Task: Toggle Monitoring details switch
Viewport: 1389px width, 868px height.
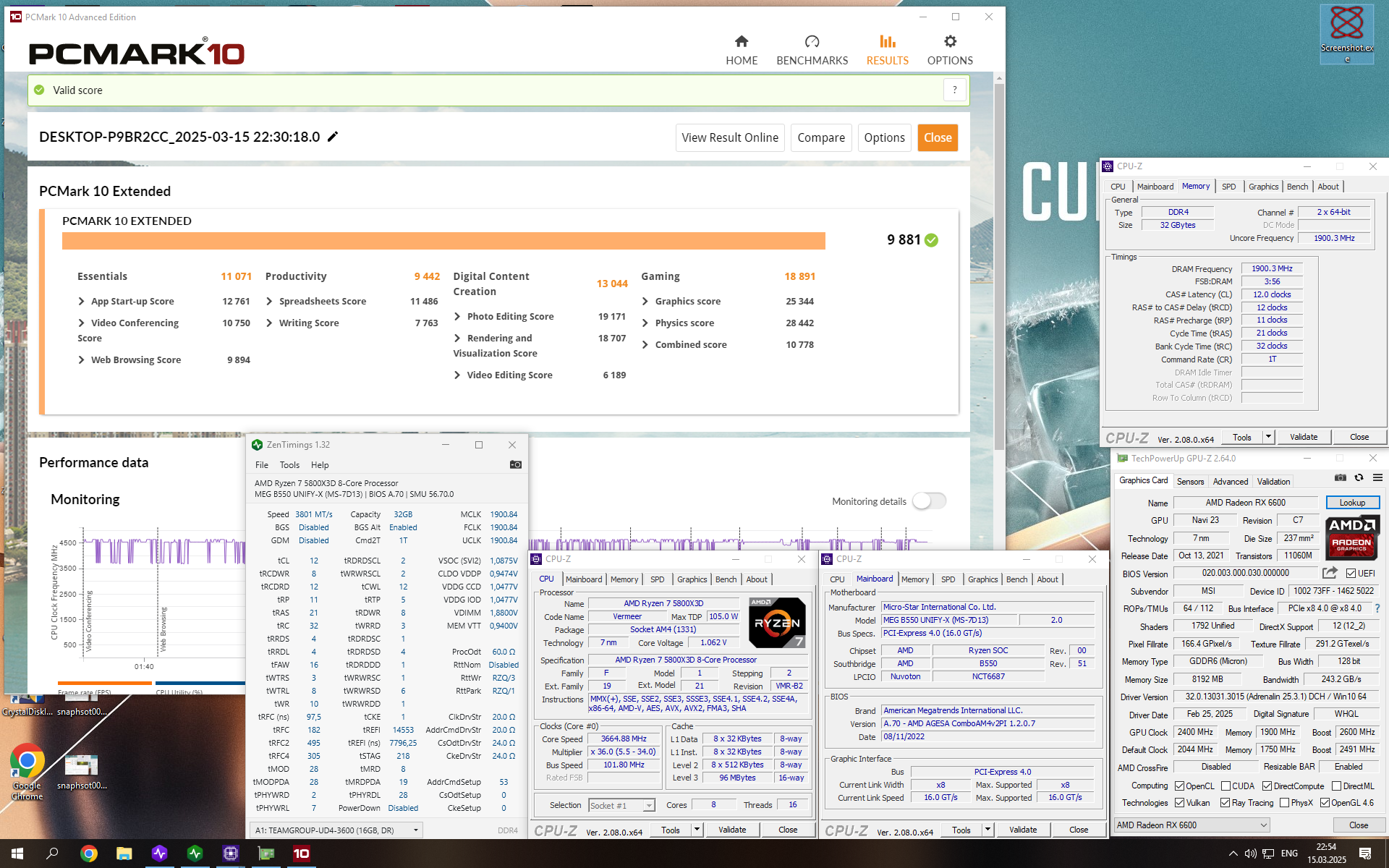Action: click(929, 501)
